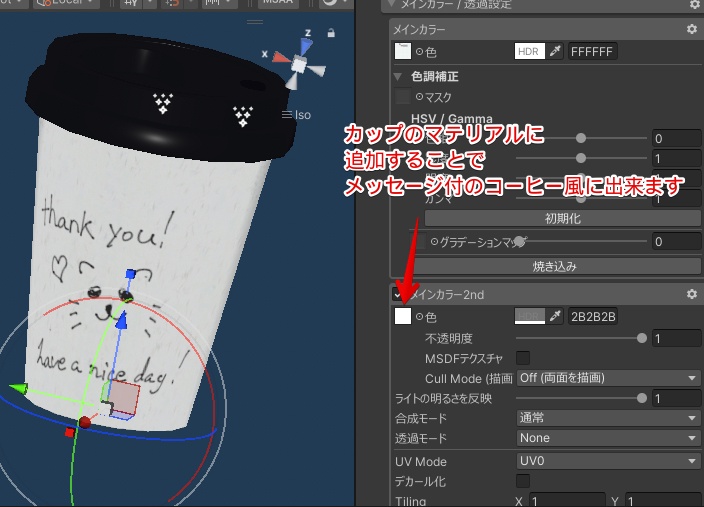Pick color with メインカラー2nd eyedropper
Screen dimensions: 704x507
pyautogui.click(x=555, y=316)
